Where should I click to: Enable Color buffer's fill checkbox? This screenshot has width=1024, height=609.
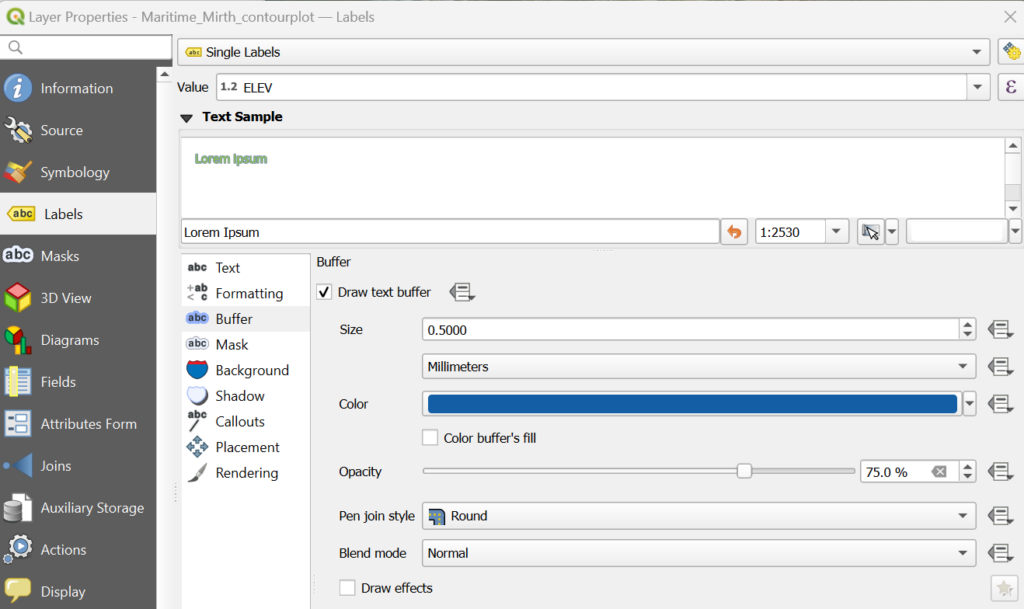tap(430, 438)
